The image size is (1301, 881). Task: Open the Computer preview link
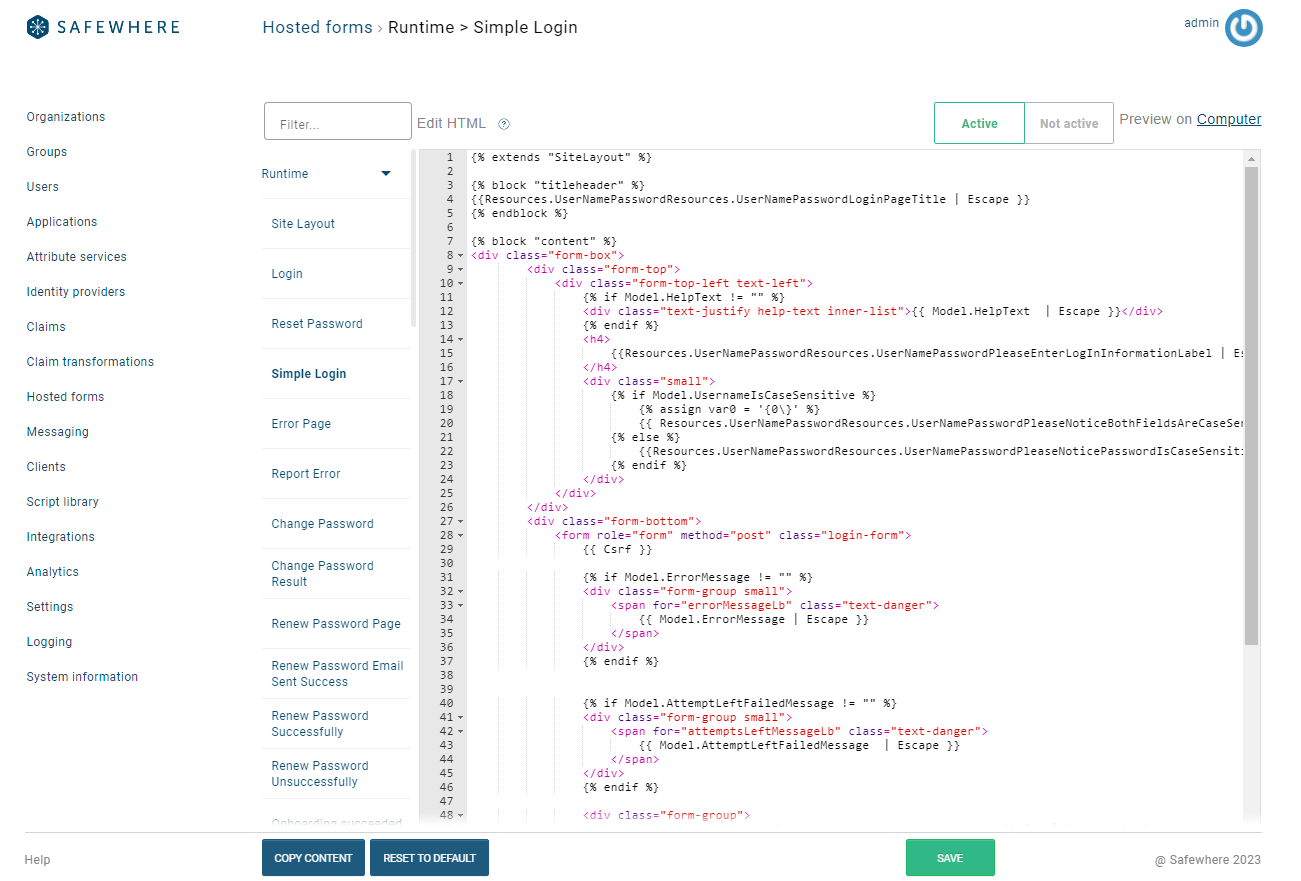tap(1228, 119)
